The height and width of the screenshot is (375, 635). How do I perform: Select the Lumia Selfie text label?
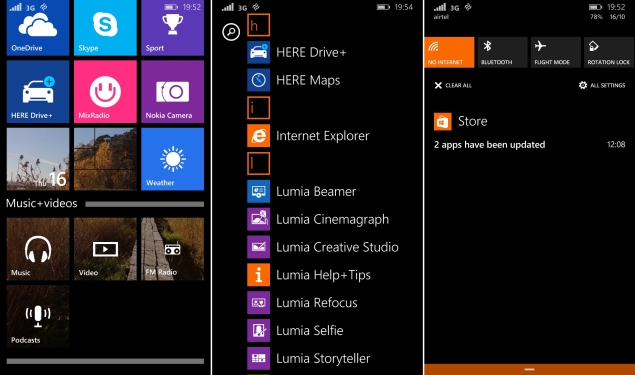pos(309,330)
